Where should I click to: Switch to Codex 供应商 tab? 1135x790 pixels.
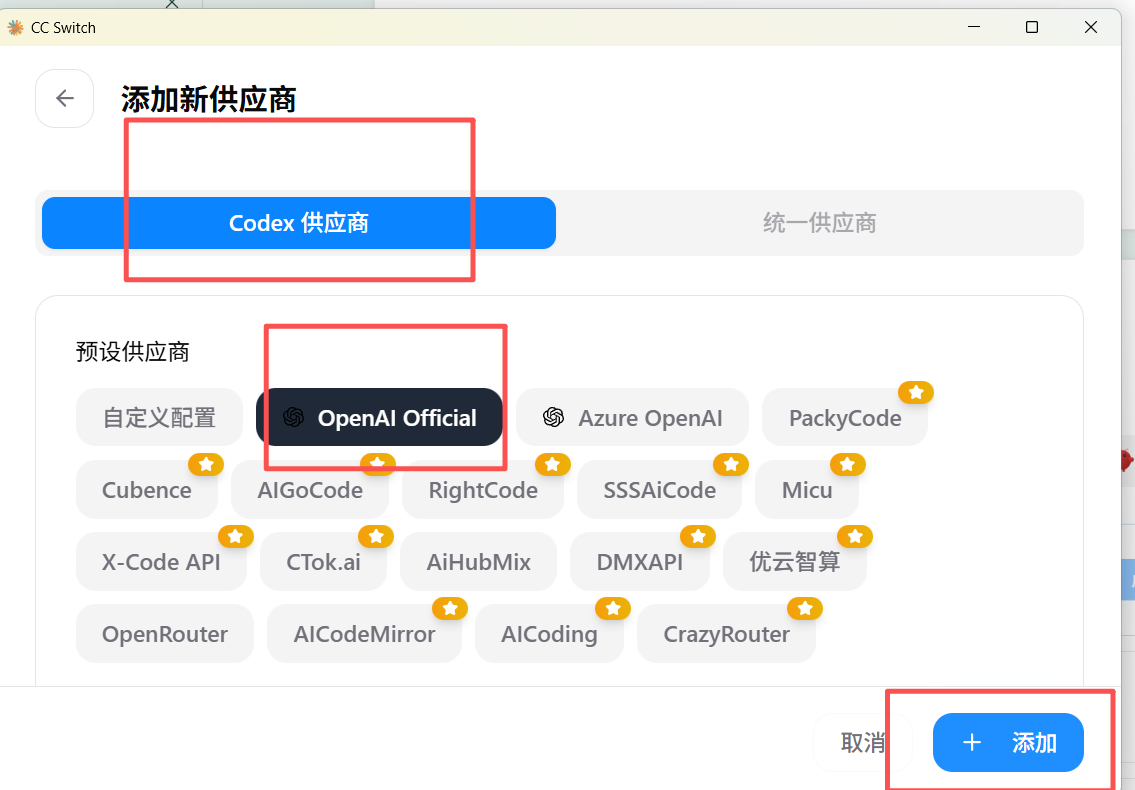click(x=299, y=223)
